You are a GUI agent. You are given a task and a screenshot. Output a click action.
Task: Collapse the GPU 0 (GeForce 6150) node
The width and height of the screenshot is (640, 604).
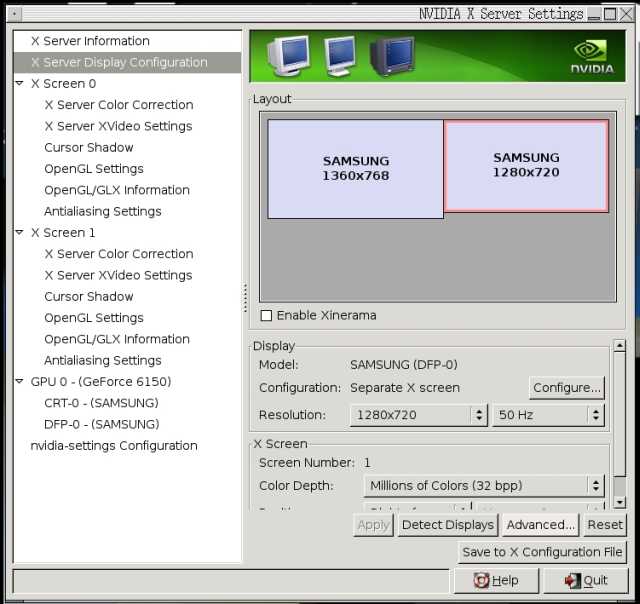coord(19,382)
